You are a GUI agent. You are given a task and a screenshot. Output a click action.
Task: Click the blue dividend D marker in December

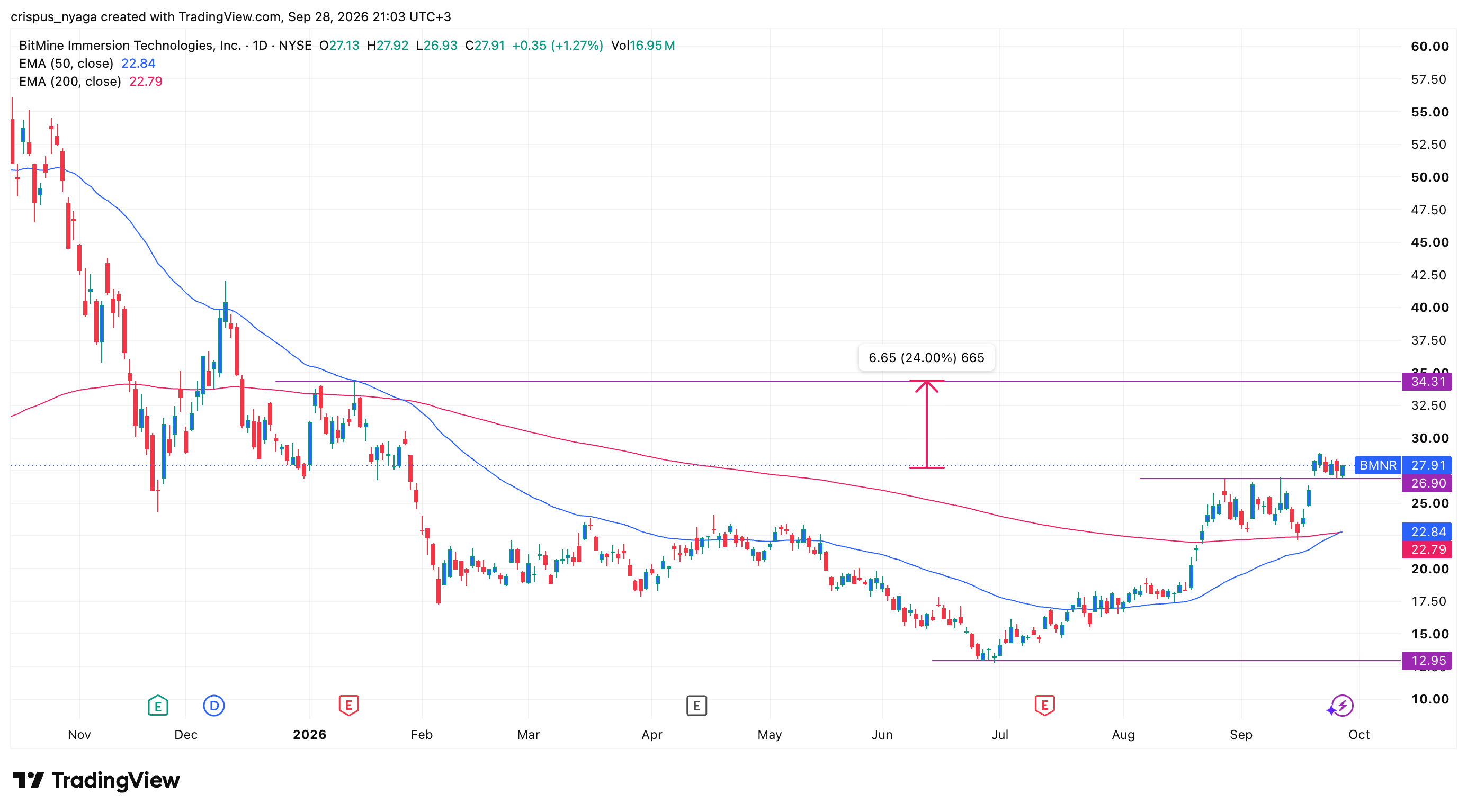[213, 706]
